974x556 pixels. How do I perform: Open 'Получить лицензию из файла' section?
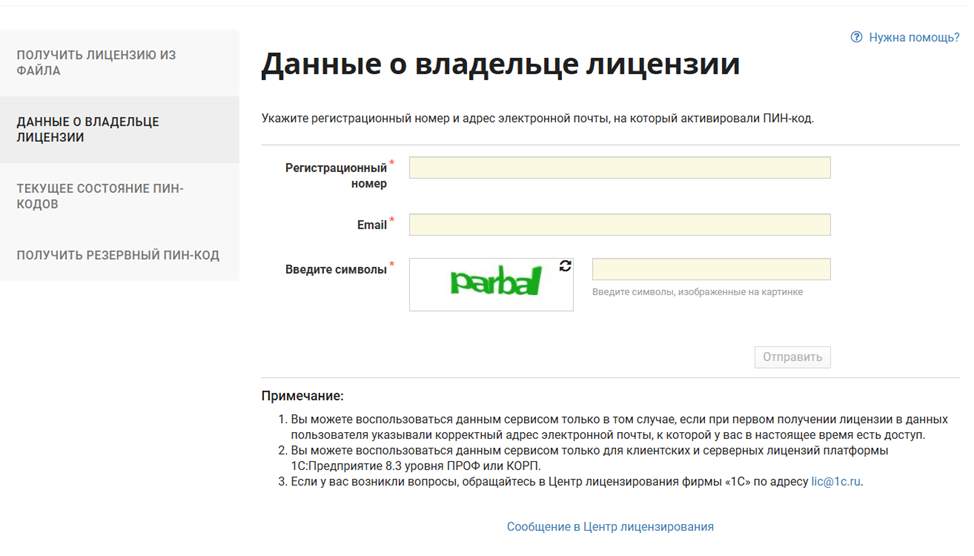click(x=96, y=63)
